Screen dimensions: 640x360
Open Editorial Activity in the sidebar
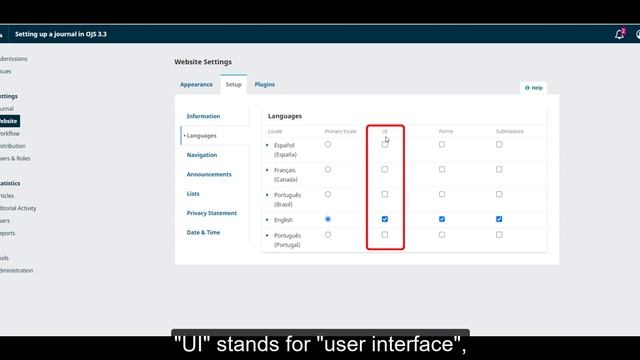click(18, 208)
